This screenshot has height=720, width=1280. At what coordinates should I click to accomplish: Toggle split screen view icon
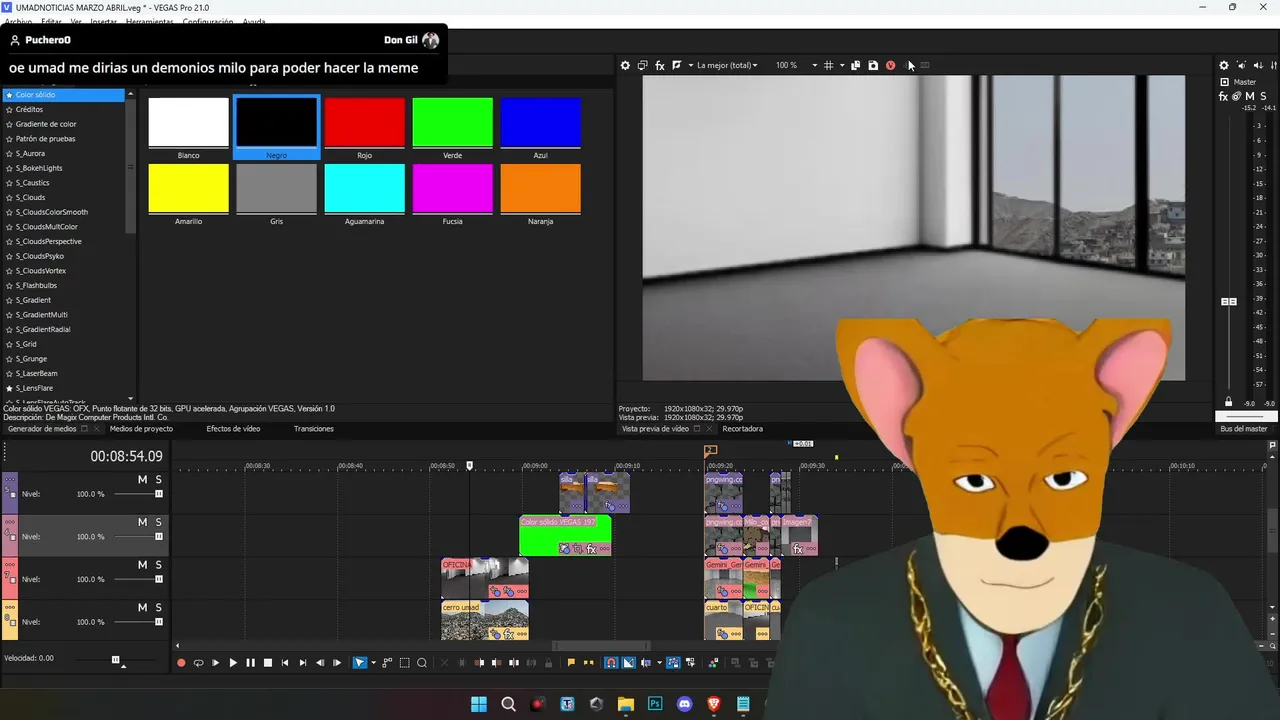click(x=677, y=65)
